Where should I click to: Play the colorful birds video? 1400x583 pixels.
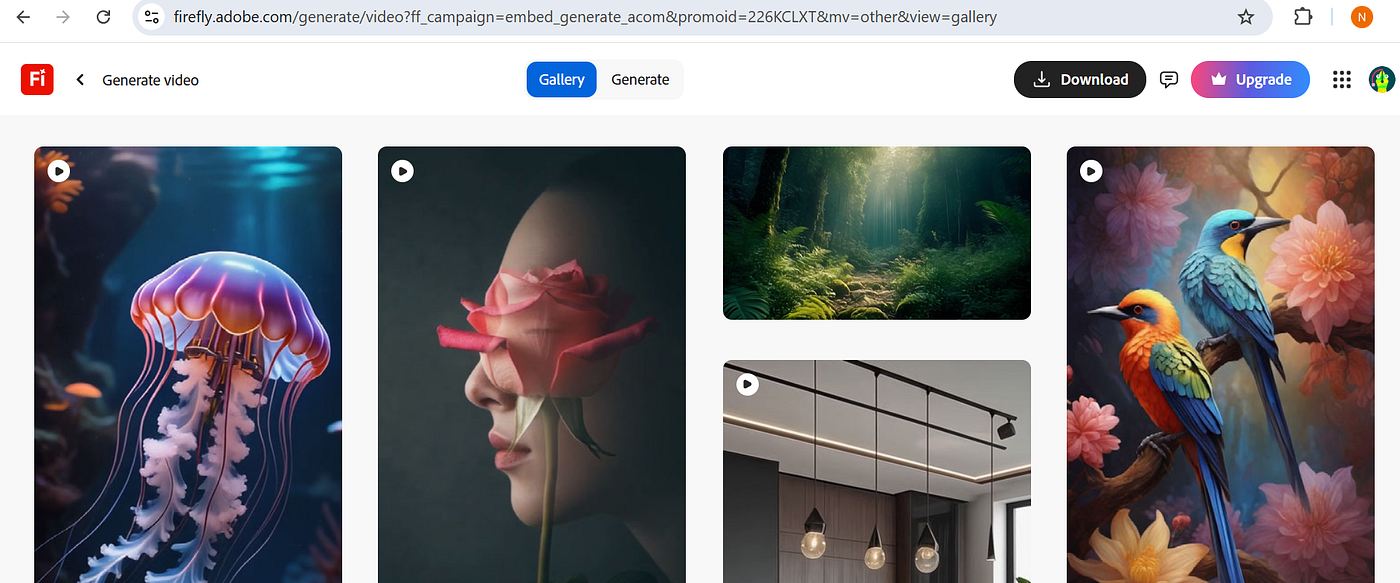(1091, 171)
